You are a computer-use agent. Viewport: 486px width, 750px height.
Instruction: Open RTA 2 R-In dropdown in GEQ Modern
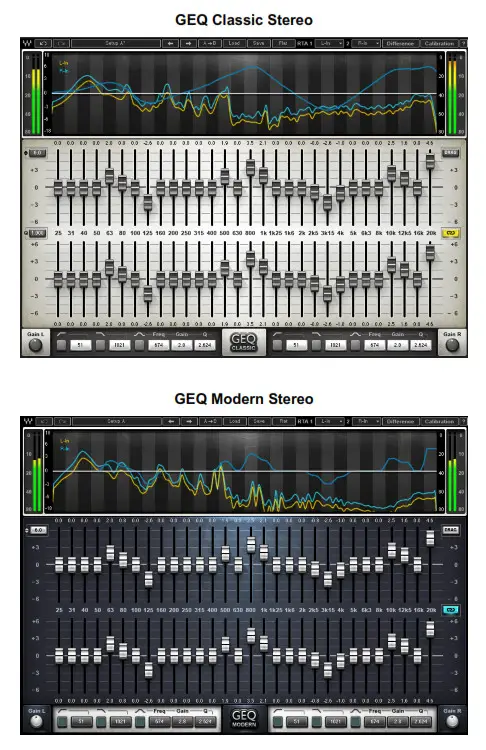(x=366, y=421)
